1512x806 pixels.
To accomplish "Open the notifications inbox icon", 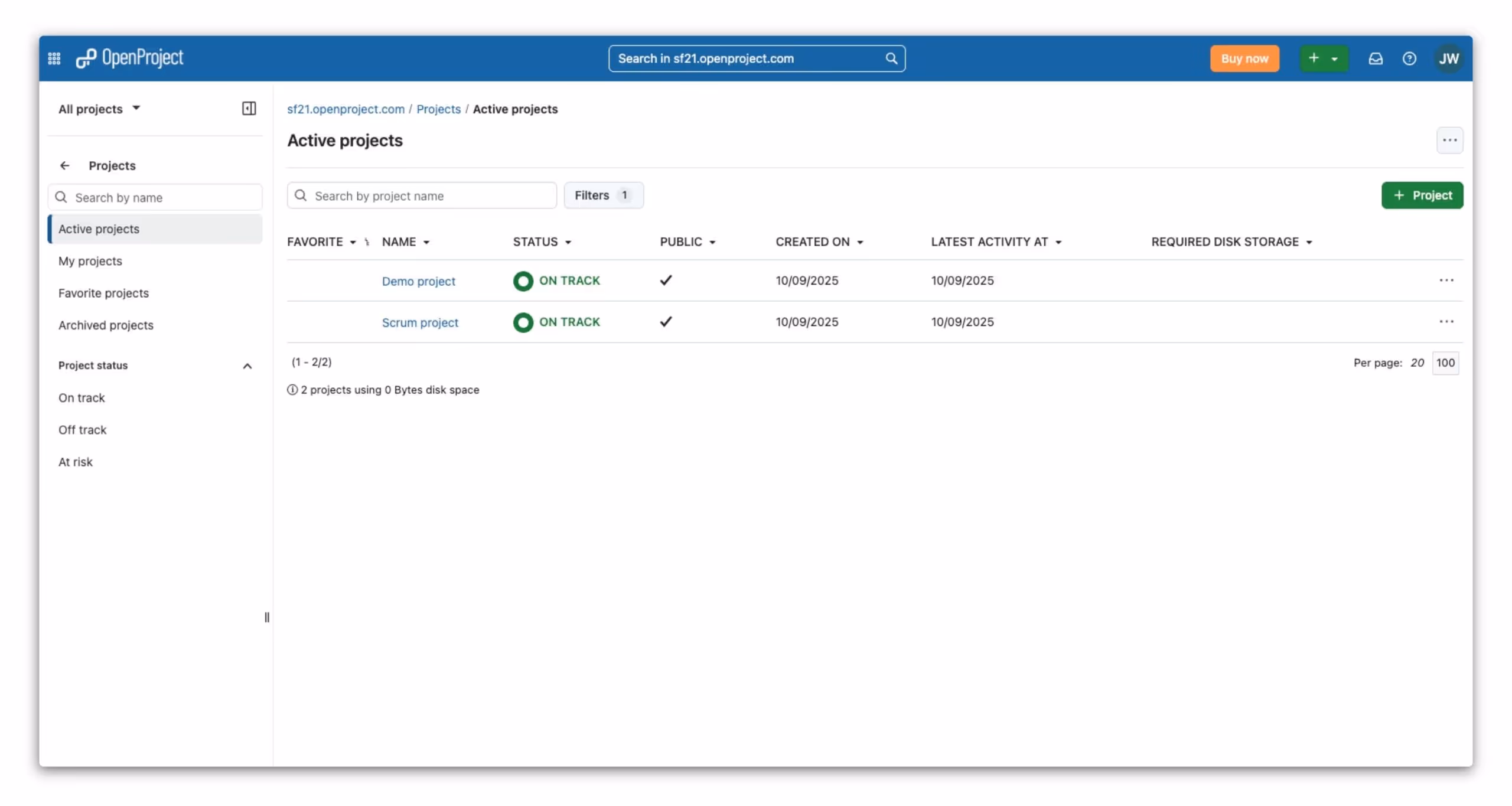I will click(1376, 58).
